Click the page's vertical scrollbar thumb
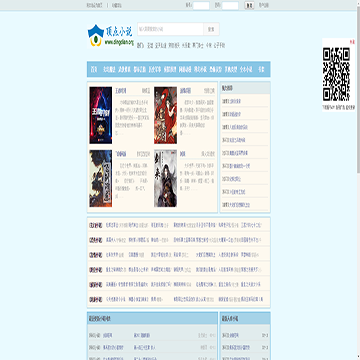 click(x=358, y=92)
